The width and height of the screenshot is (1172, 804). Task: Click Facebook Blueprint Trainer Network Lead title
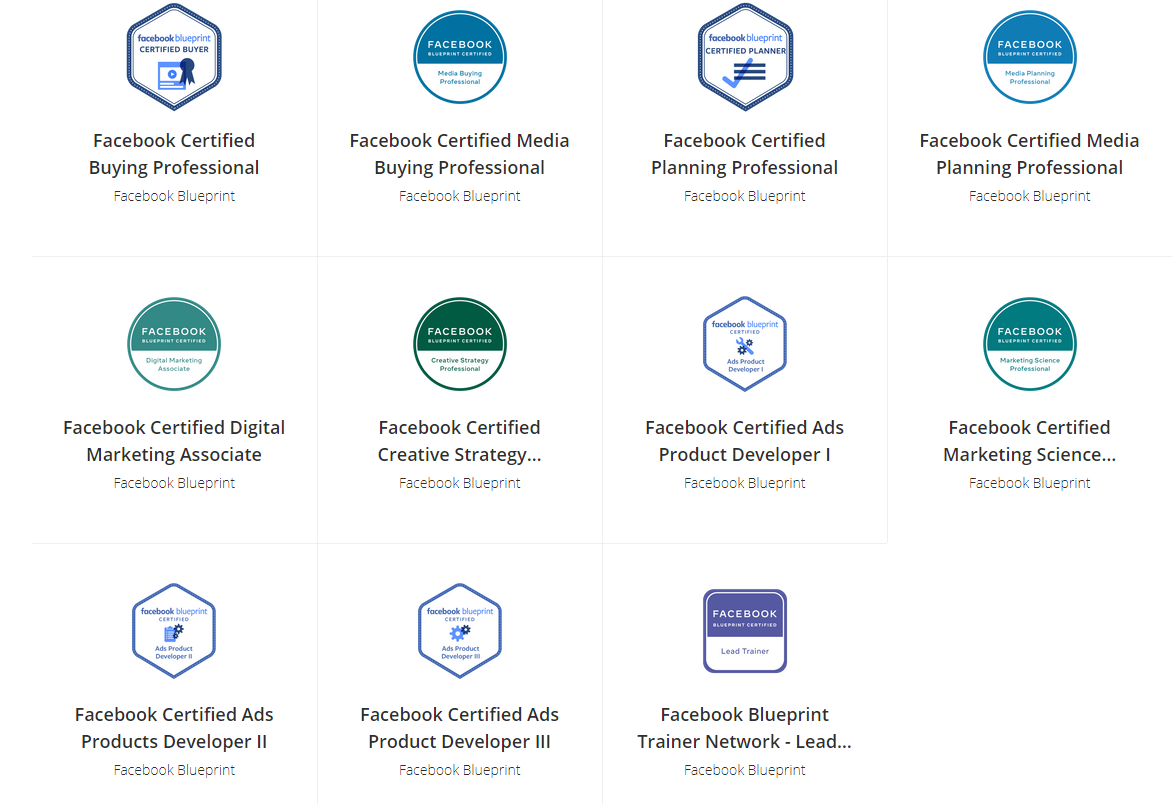click(x=745, y=728)
